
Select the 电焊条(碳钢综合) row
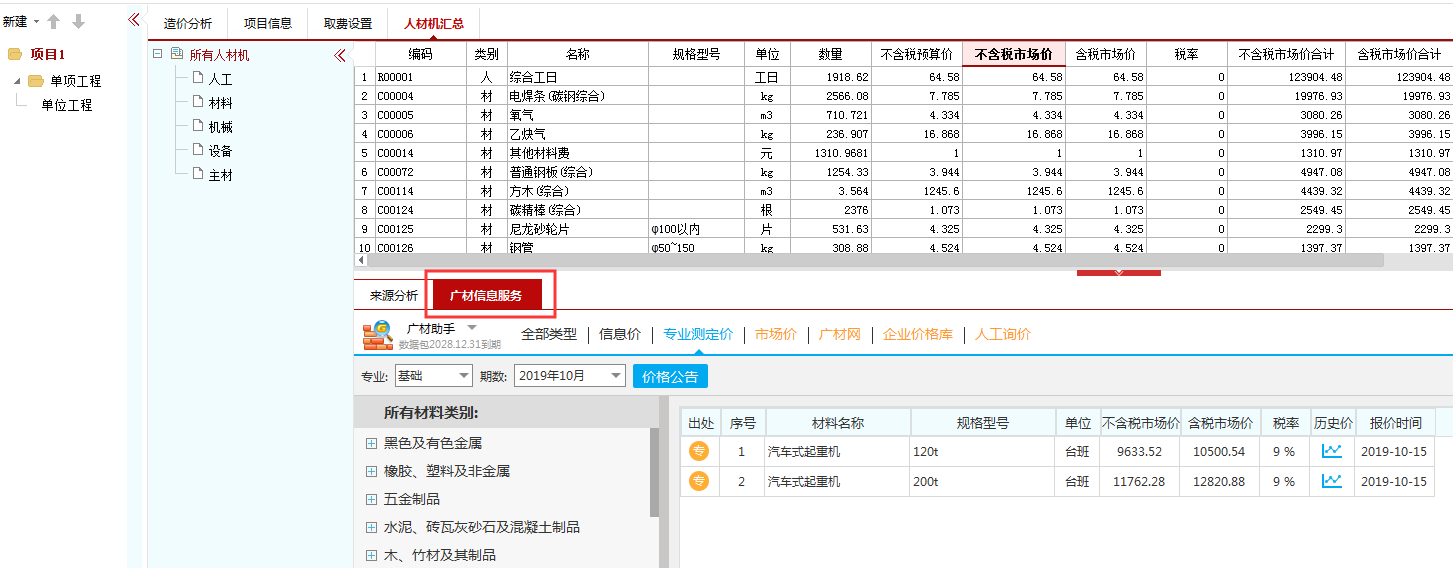tap(904, 96)
